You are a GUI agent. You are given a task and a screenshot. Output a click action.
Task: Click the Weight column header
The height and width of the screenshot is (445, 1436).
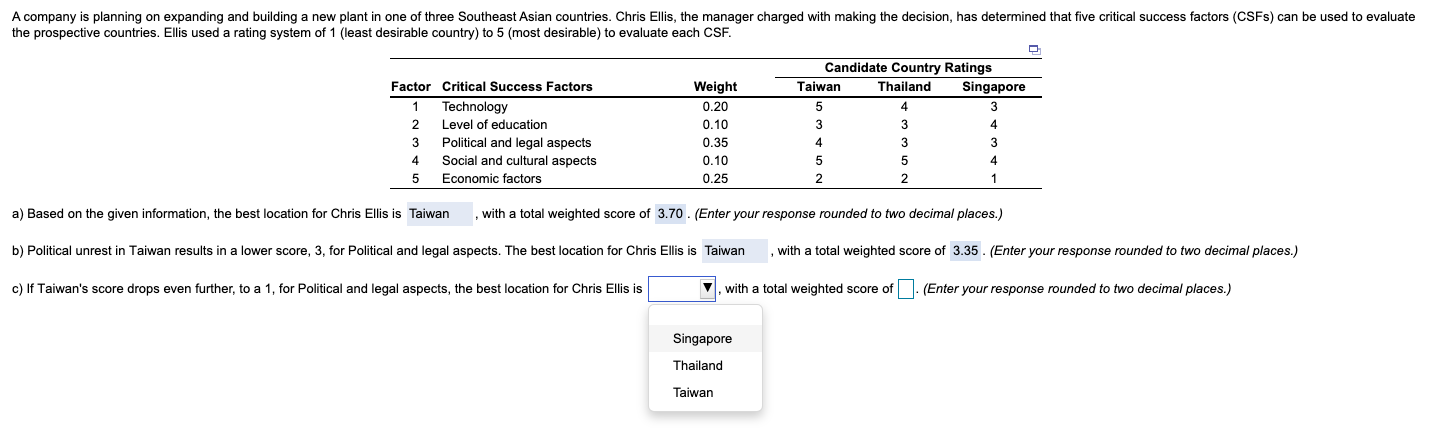(715, 87)
